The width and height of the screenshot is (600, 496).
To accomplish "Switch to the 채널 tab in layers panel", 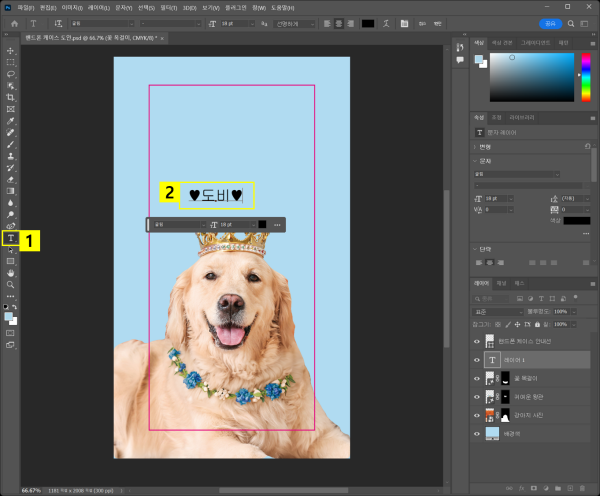I will [x=501, y=284].
